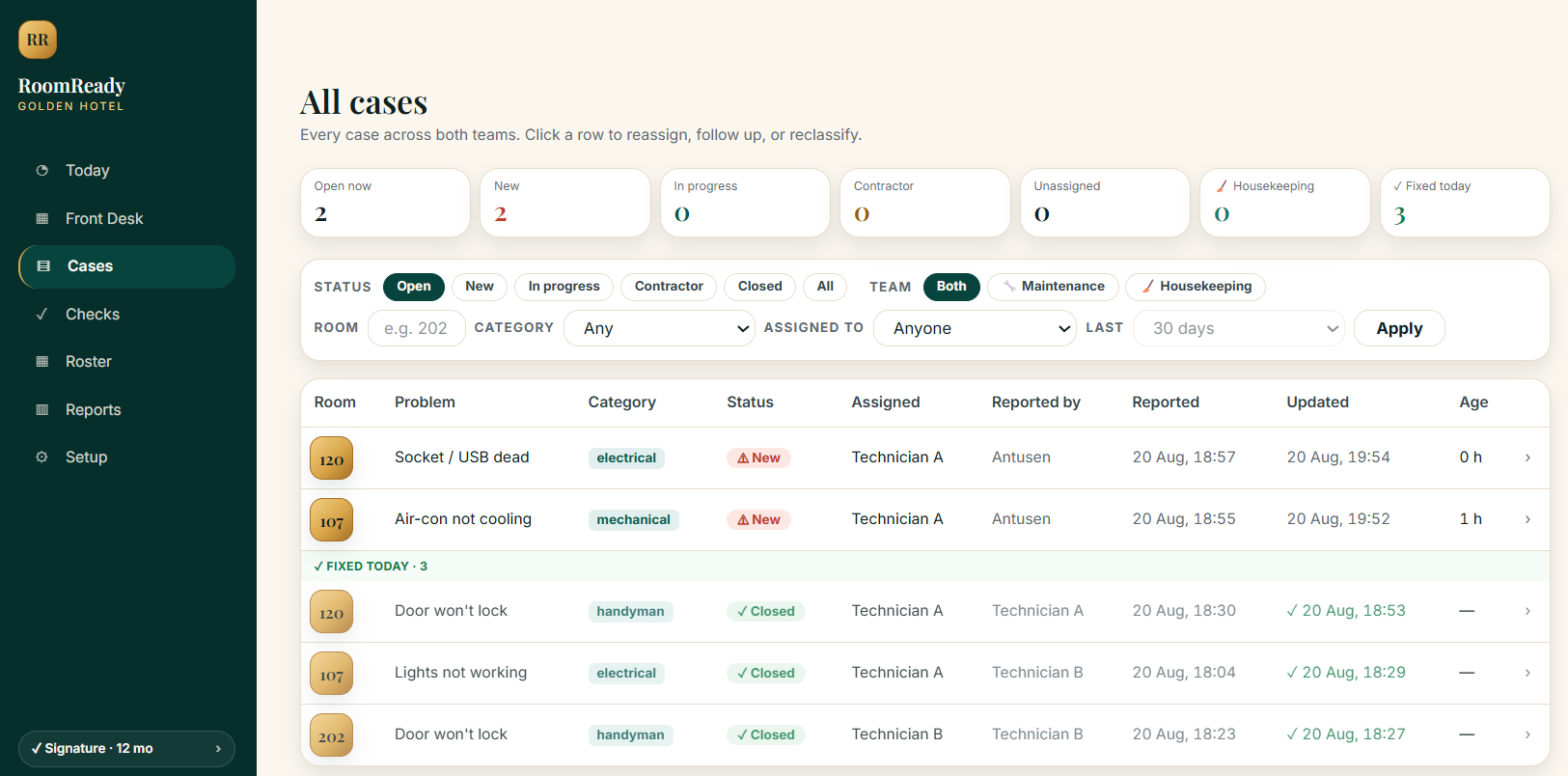The width and height of the screenshot is (1568, 776).
Task: Select Both teams filter
Action: tap(951, 287)
